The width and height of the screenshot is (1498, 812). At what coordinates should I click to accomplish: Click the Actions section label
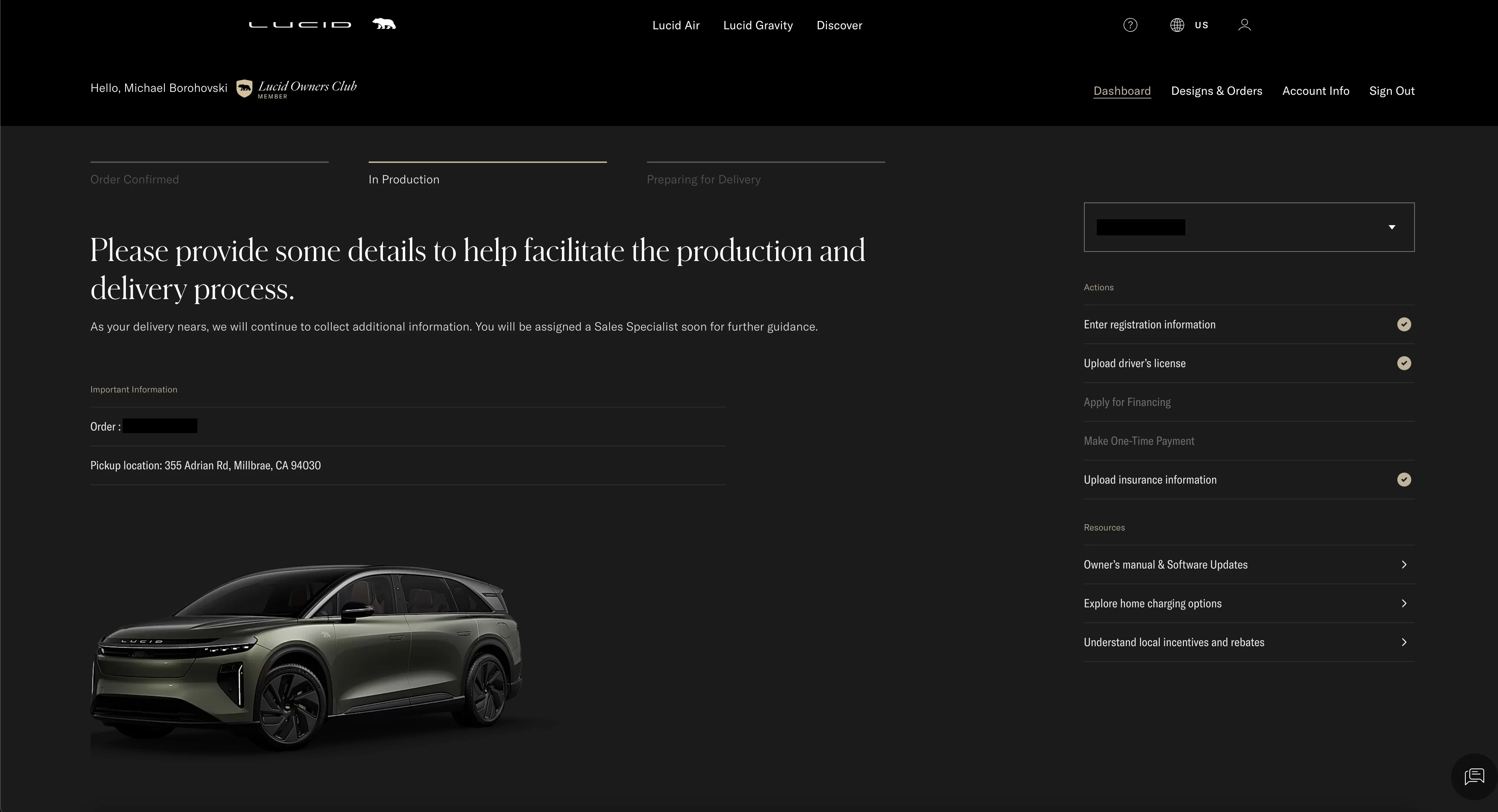point(1099,287)
